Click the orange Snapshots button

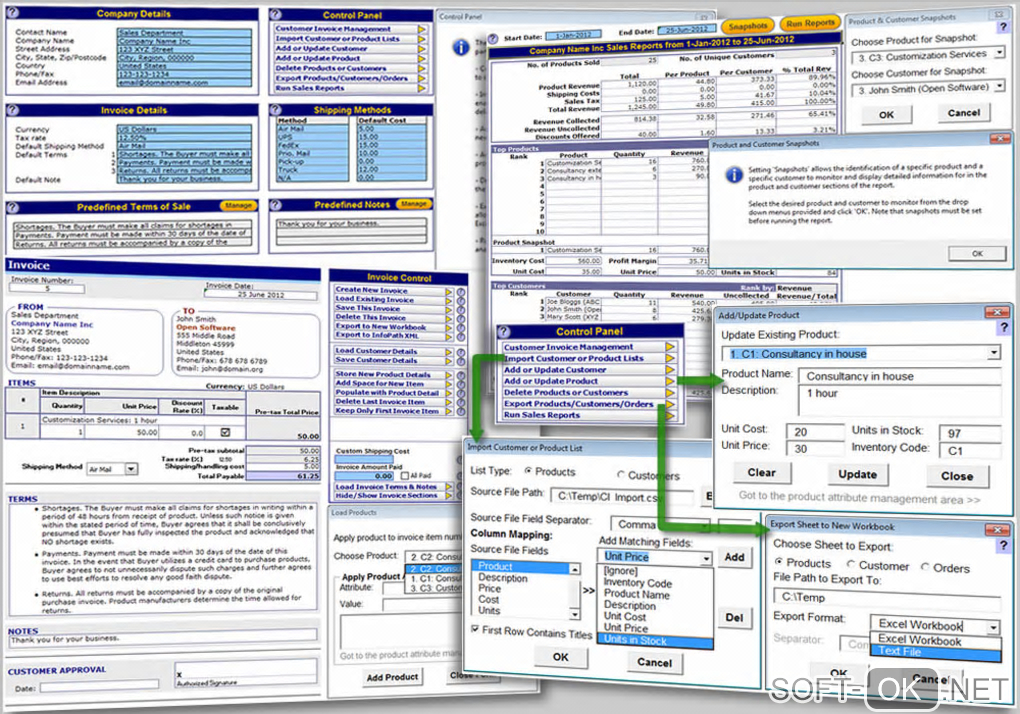[x=748, y=26]
